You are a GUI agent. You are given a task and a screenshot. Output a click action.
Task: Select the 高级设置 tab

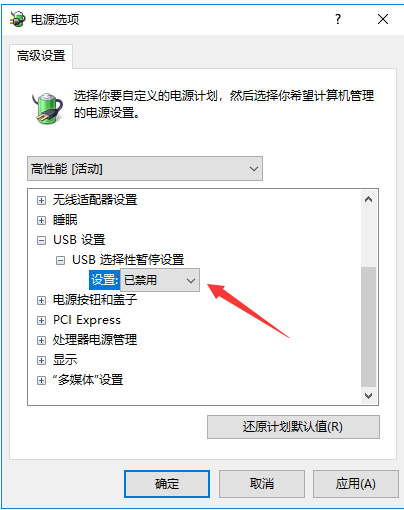click(x=41, y=56)
